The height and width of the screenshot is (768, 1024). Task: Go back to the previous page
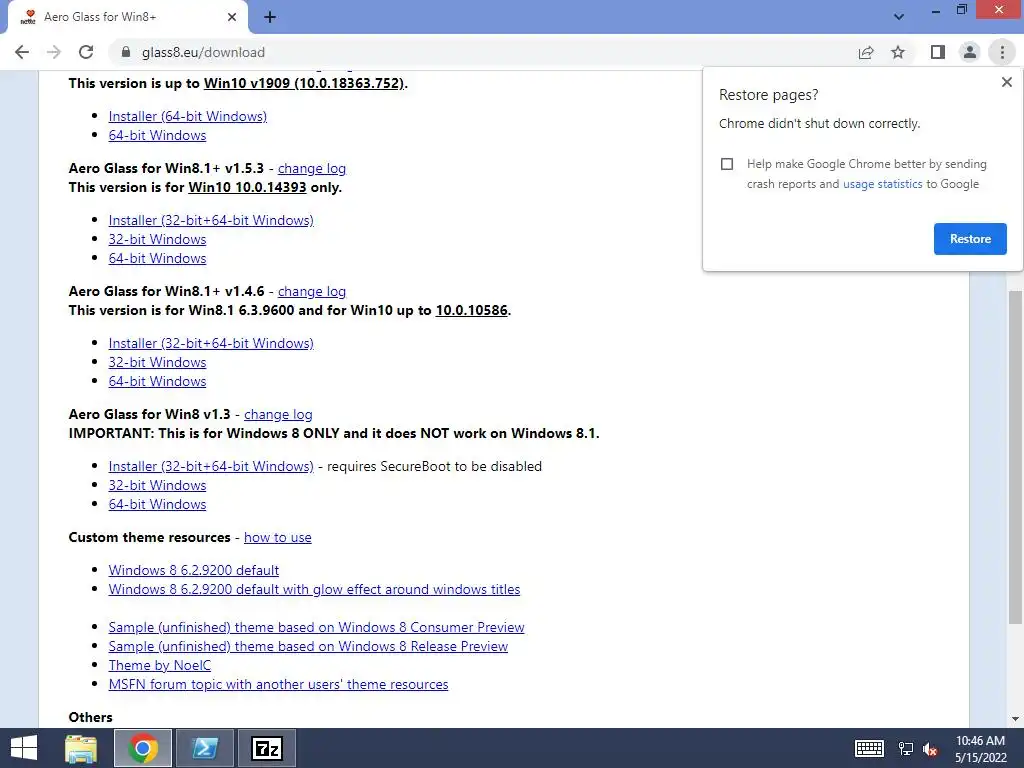tap(22, 52)
